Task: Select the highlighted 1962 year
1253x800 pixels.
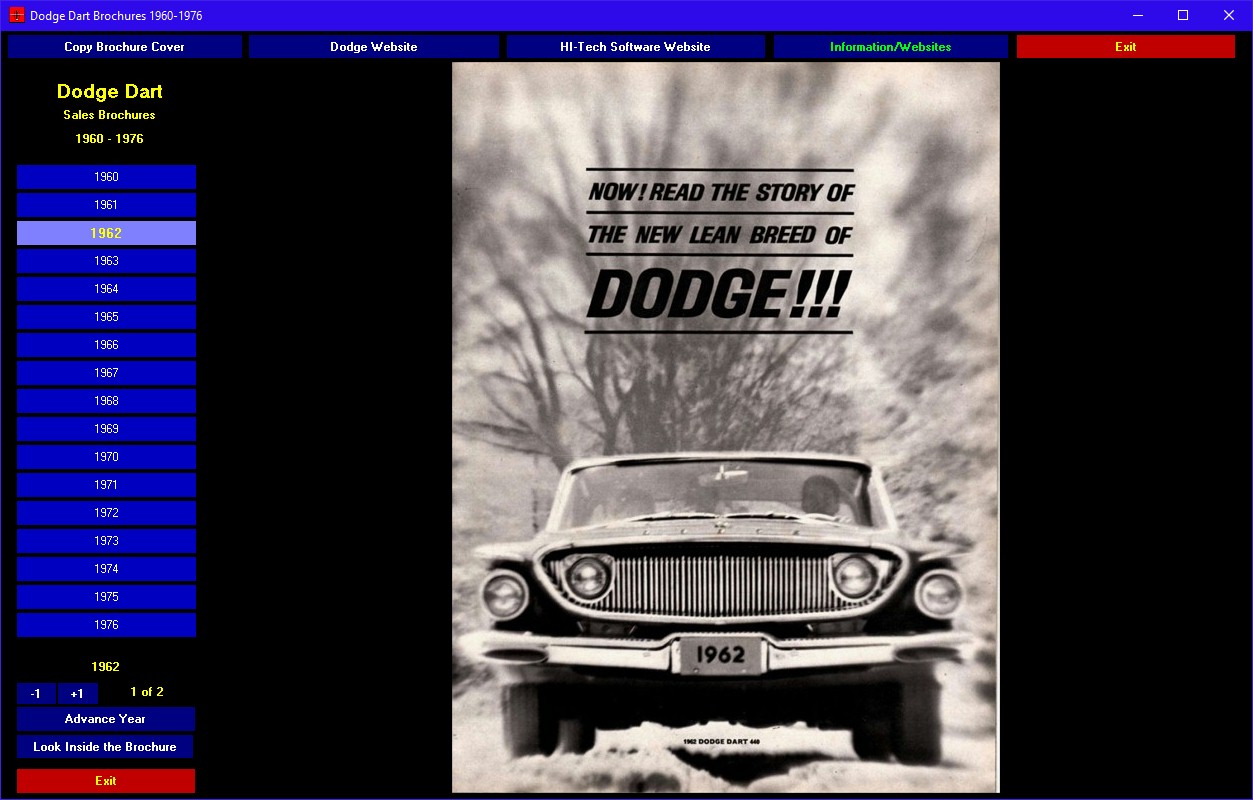Action: (106, 233)
